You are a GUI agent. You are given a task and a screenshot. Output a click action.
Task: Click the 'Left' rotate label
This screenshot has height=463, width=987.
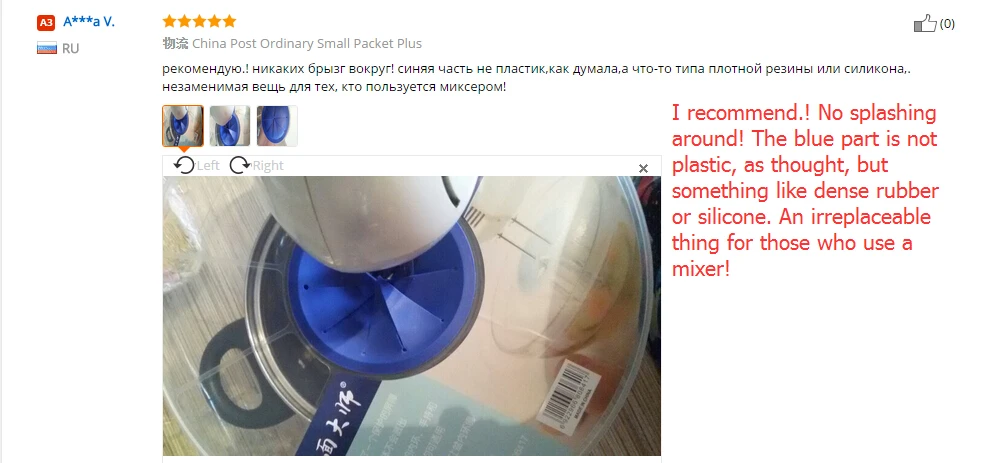click(x=208, y=165)
